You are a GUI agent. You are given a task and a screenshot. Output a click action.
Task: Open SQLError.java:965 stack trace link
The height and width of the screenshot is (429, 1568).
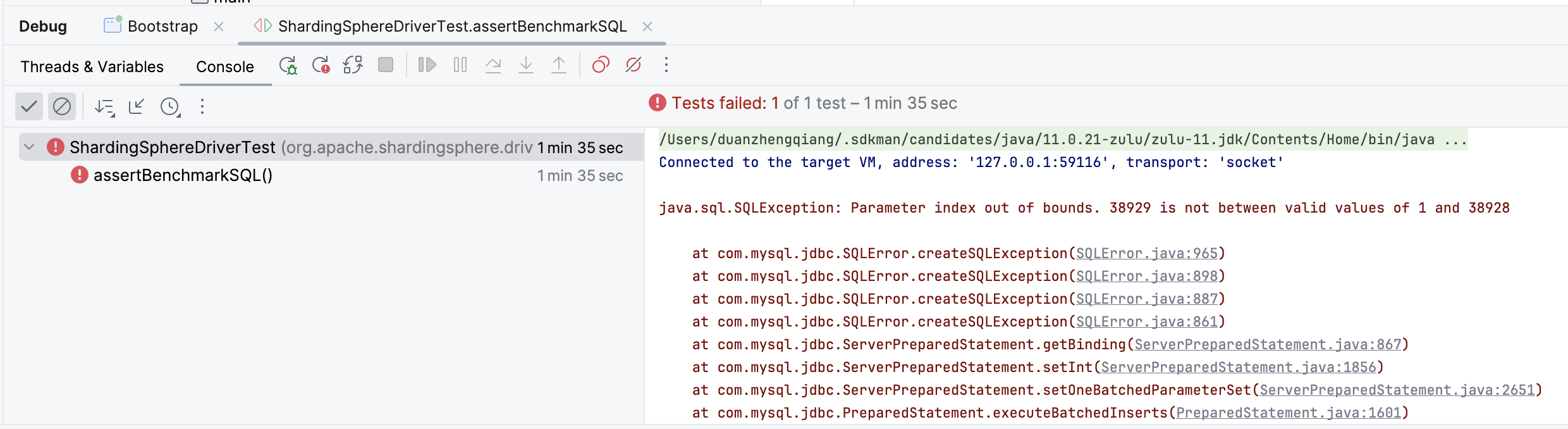[x=1146, y=254]
